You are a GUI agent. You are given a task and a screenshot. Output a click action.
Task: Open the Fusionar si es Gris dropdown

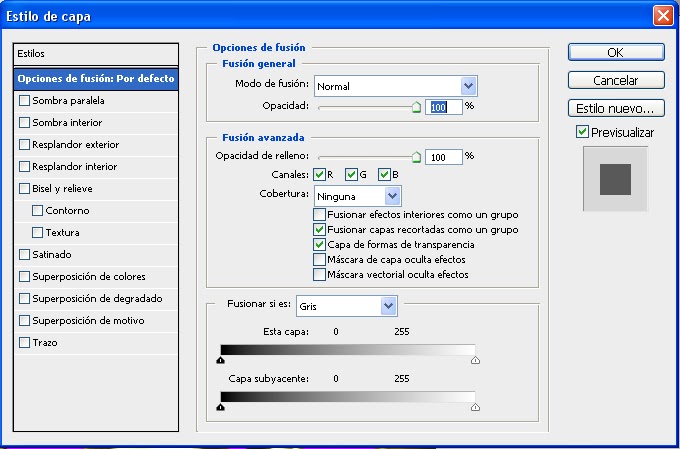[x=347, y=306]
